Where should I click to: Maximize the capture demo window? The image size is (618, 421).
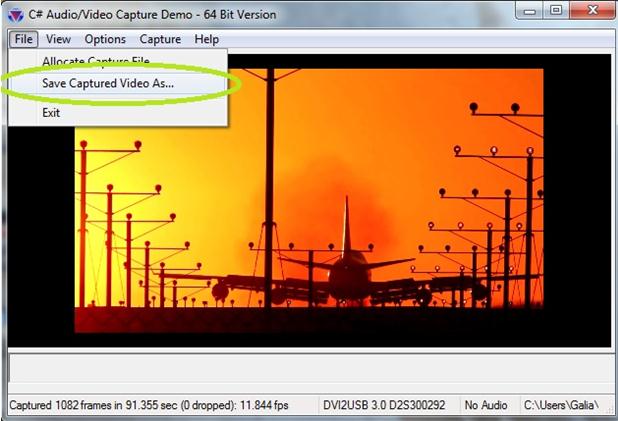[x=555, y=11]
